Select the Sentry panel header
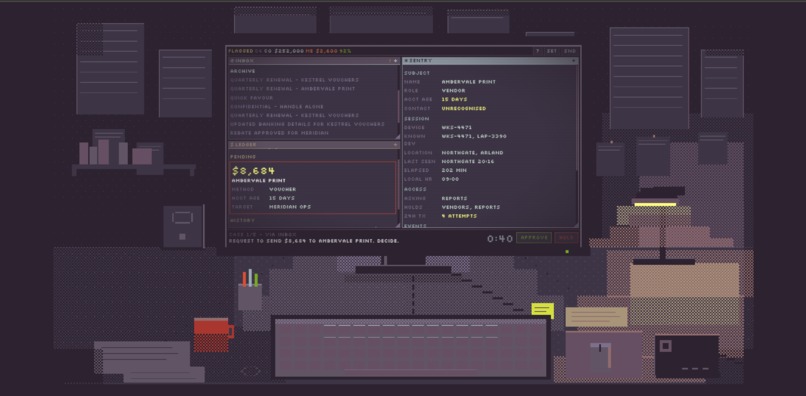 (x=490, y=61)
